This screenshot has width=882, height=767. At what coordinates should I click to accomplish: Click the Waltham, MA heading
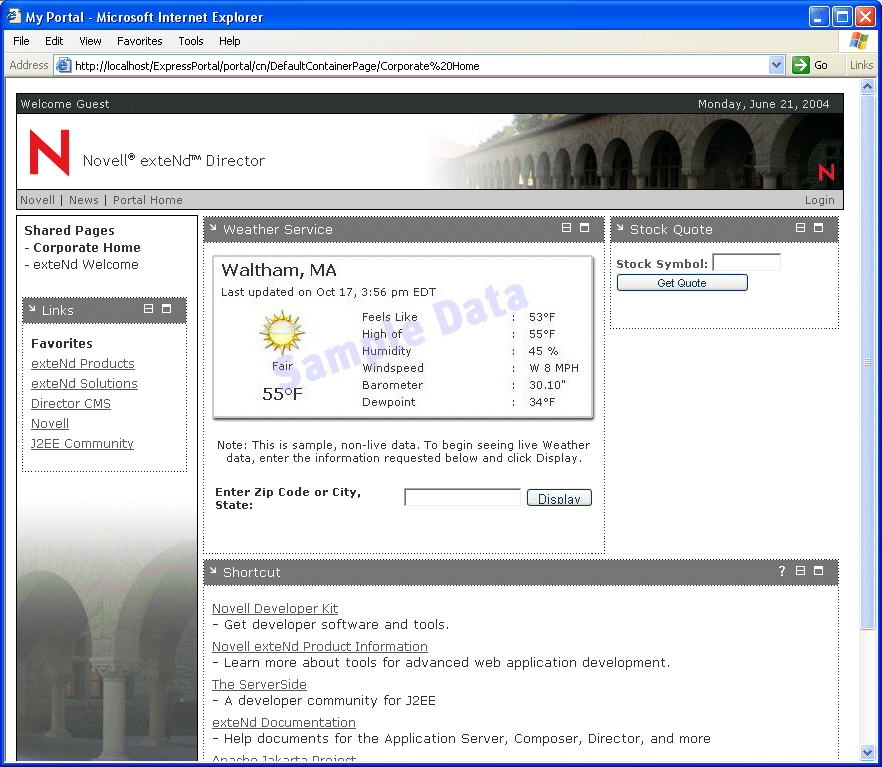tap(279, 270)
